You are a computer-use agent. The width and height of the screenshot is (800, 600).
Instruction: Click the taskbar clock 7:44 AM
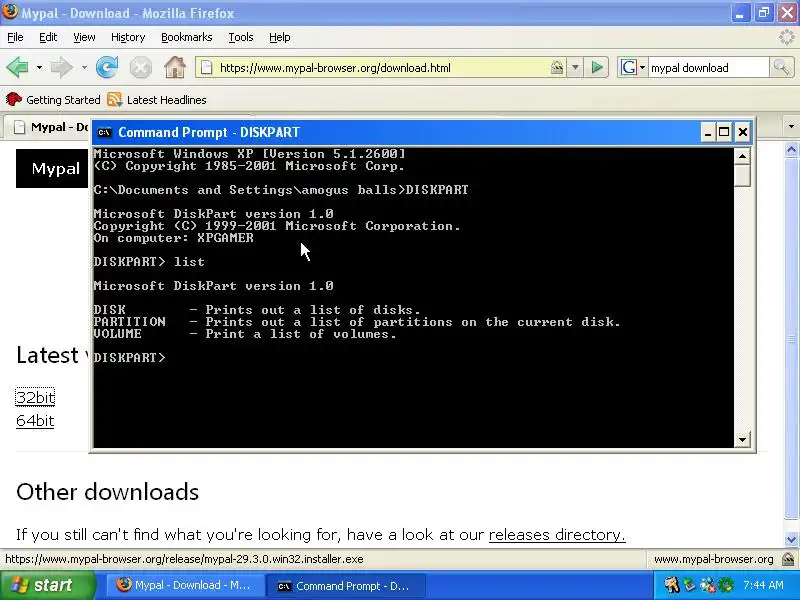(x=763, y=585)
